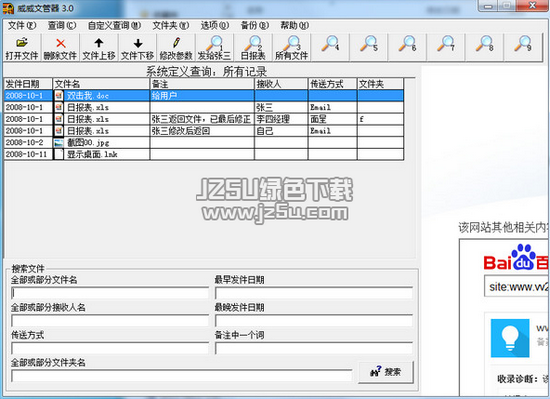Viewport: 550px width, 399px height.
Task: Focus the 全部或部分文件夹名 input field
Action: coord(181,376)
